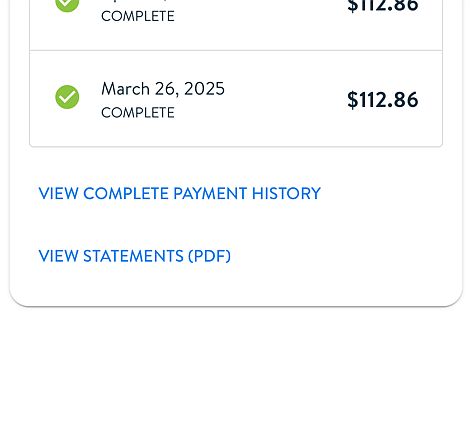Click COMPLETE status under March 26, 2025
472x432 pixels.
[x=138, y=113]
